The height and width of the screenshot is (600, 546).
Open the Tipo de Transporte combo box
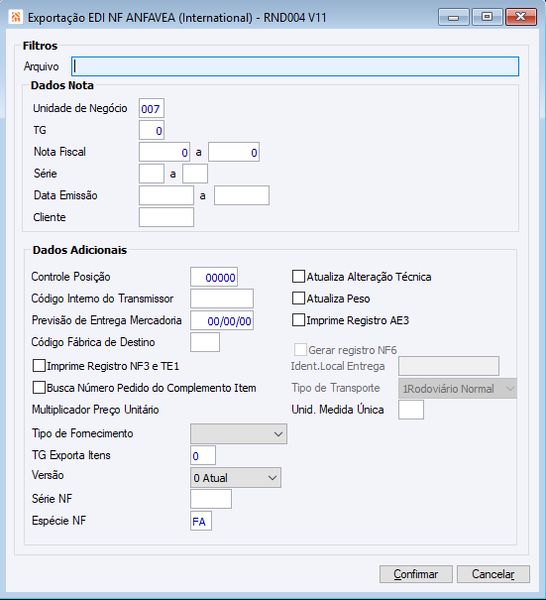(458, 388)
